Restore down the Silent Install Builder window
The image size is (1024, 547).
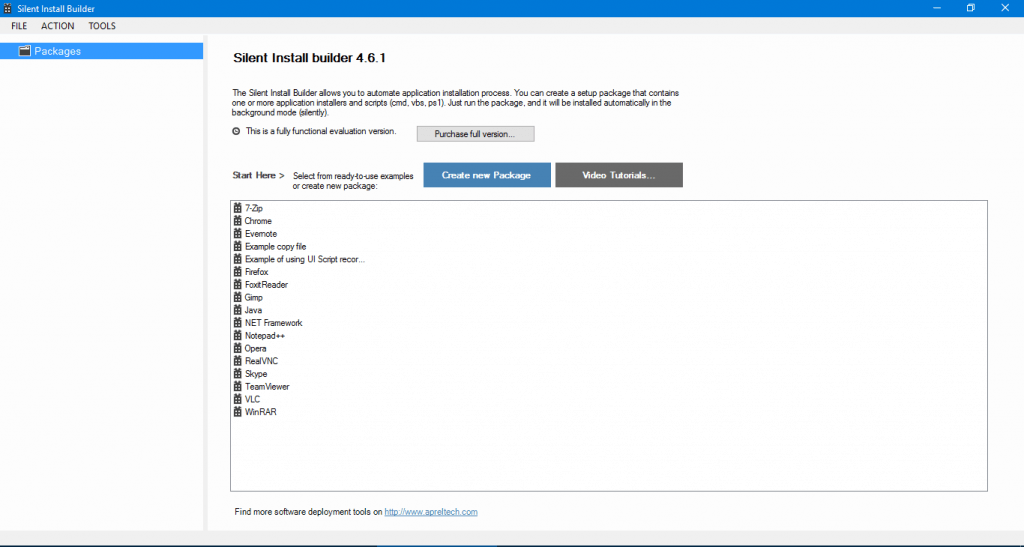[971, 8]
